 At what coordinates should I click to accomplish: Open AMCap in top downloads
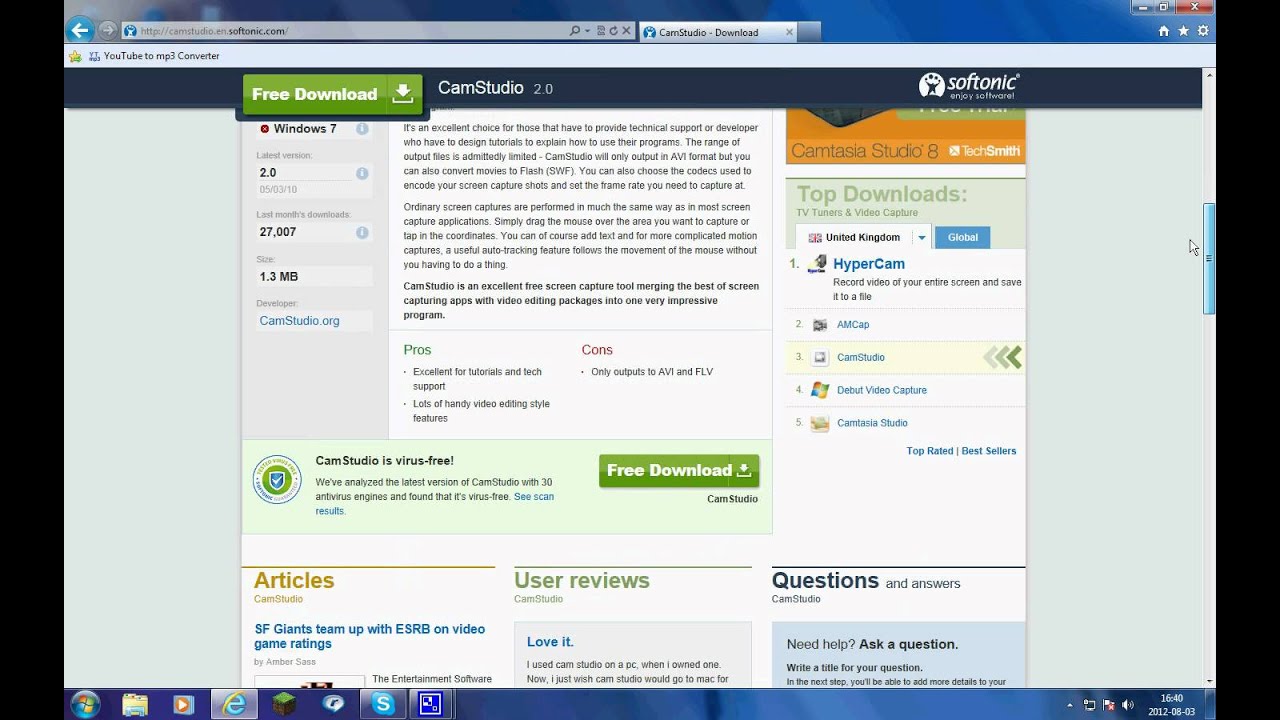tap(853, 325)
